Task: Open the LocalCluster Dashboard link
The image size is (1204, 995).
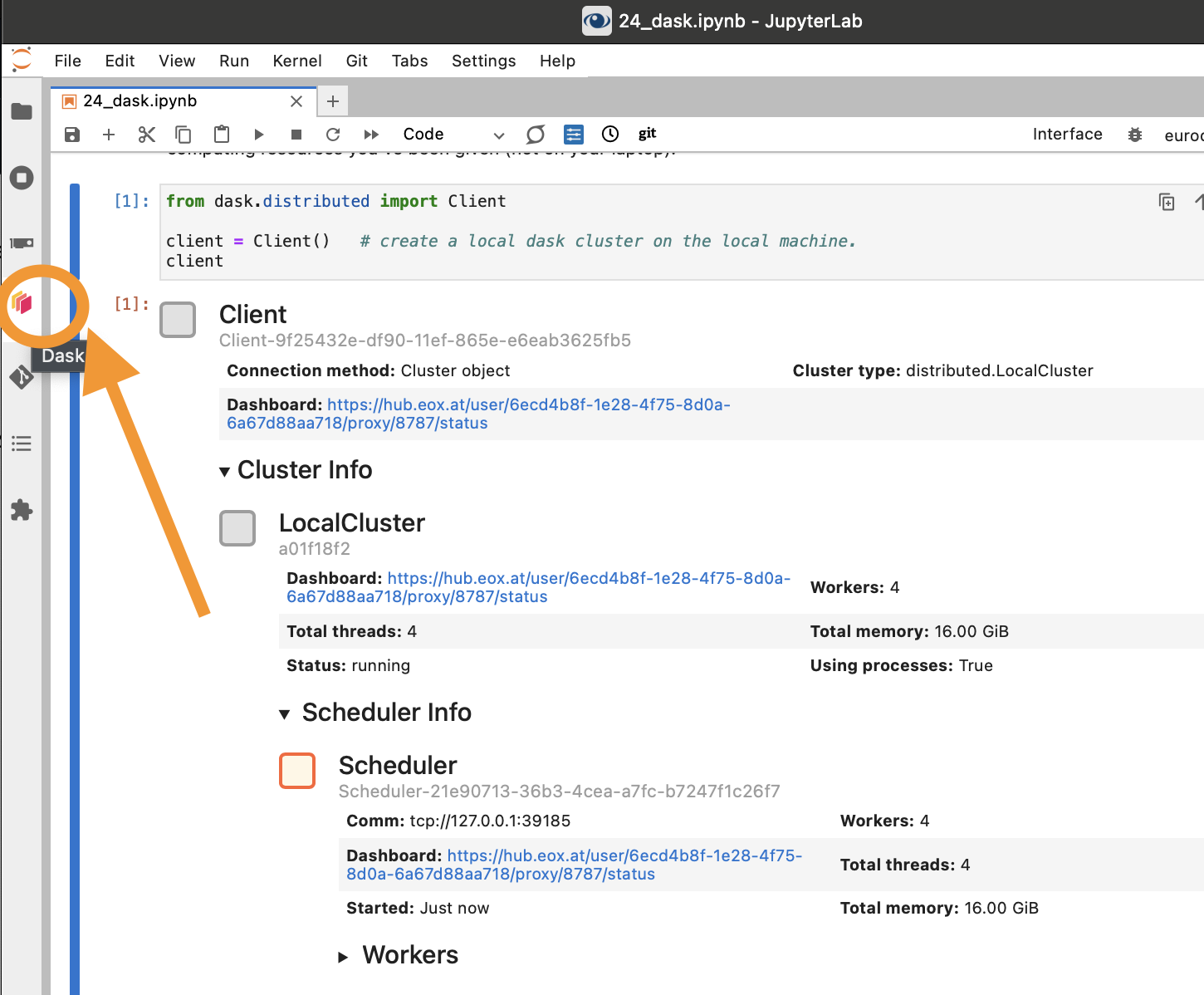Action: coord(539,587)
